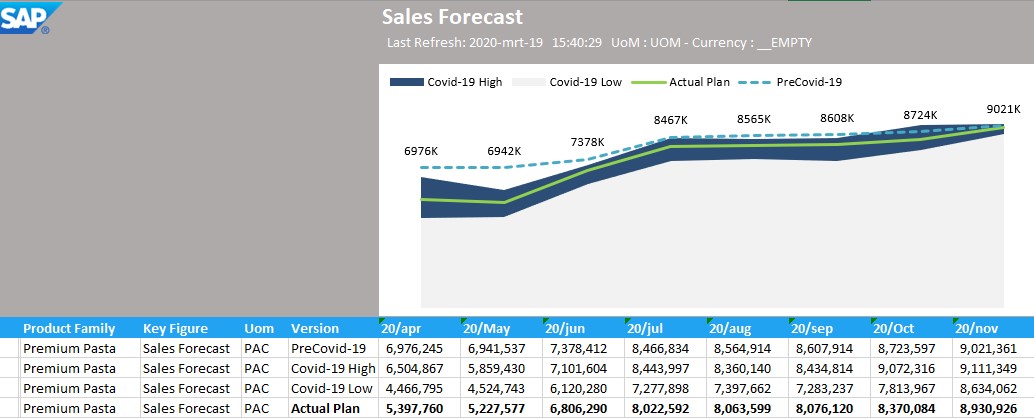Select cell with value 6,504,867
This screenshot has height=418, width=1034.
(419, 368)
